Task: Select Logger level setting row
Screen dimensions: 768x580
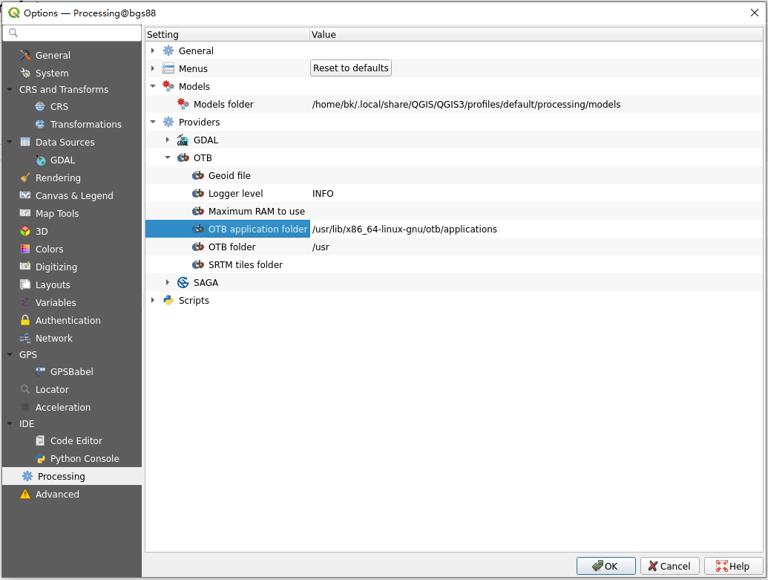Action: click(x=454, y=193)
